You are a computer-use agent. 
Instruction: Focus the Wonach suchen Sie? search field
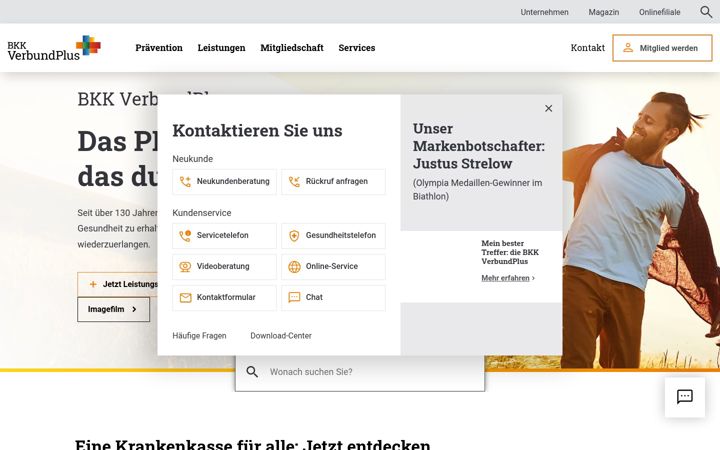click(x=360, y=372)
